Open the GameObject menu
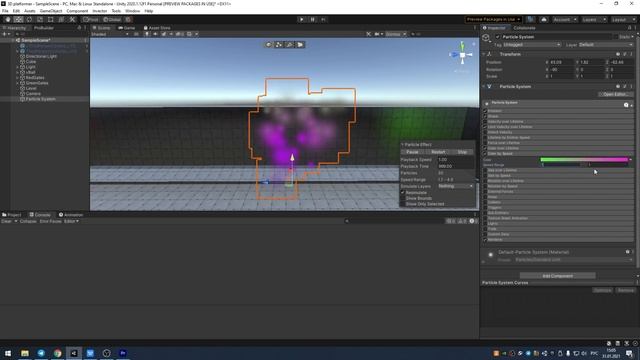640x360 pixels. (51, 11)
